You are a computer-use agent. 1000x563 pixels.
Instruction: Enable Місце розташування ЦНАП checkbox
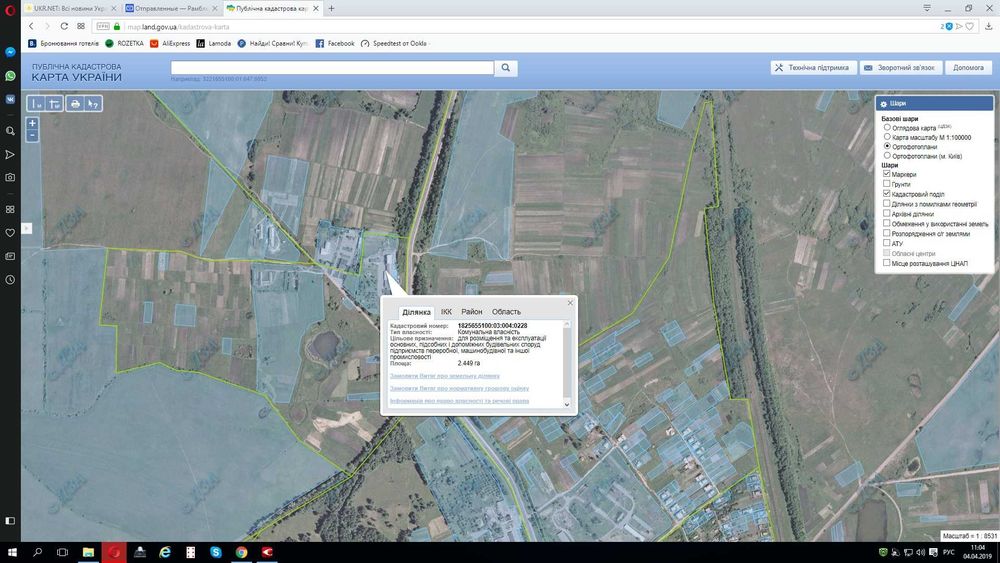[886, 263]
